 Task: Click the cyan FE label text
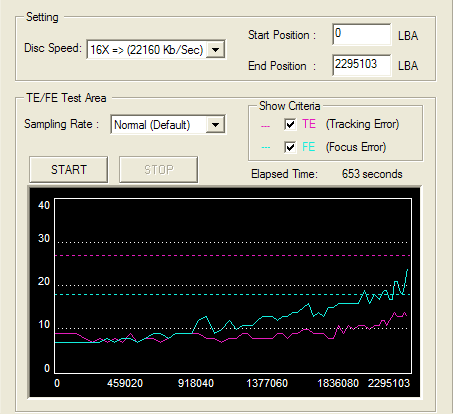[x=309, y=147]
